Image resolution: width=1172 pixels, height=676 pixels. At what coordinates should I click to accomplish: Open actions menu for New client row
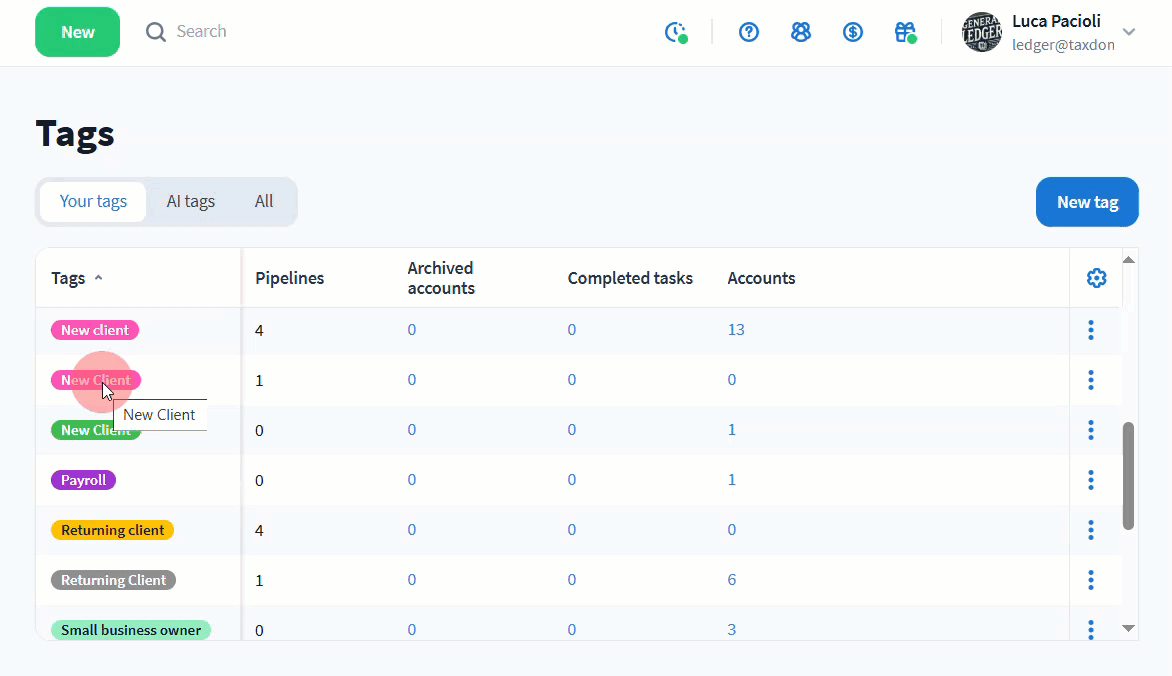coord(1091,330)
